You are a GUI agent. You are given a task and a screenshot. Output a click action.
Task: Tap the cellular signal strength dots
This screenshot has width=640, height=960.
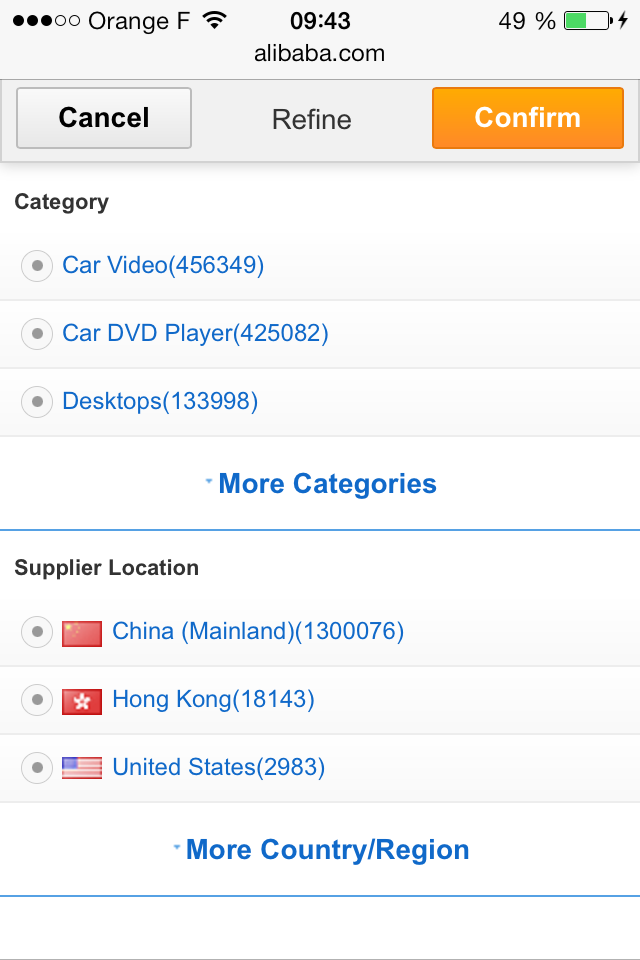(x=46, y=21)
